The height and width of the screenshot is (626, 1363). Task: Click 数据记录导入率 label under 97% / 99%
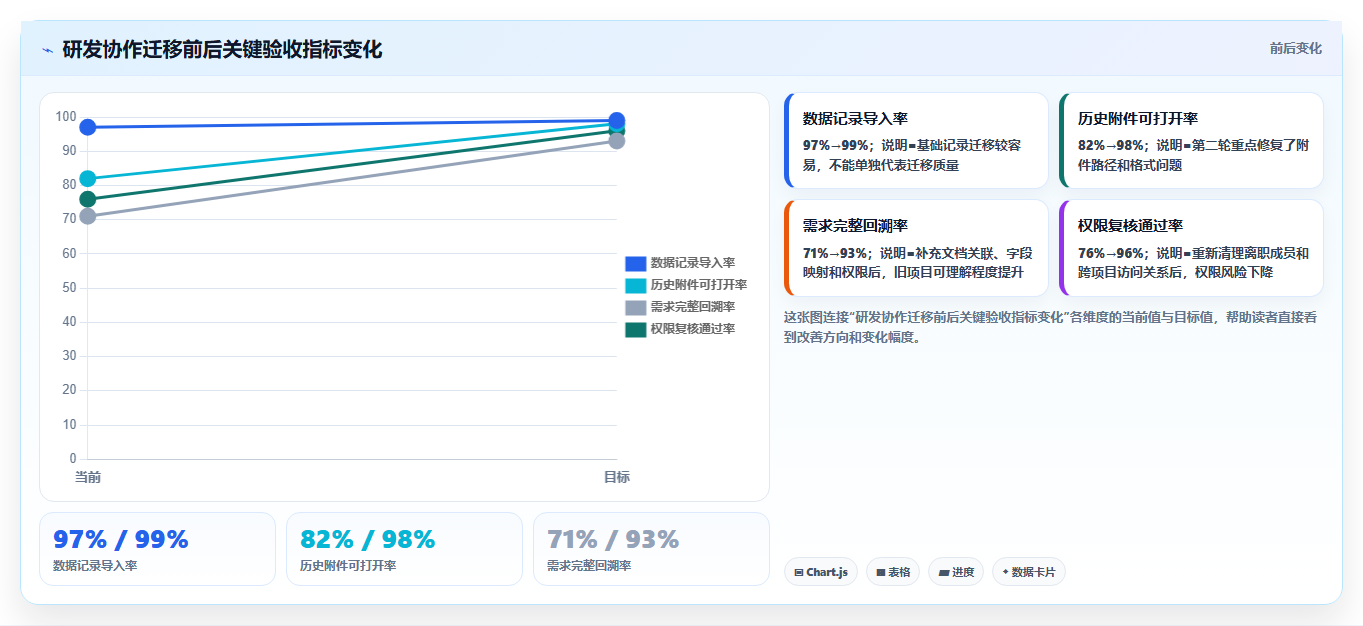[95, 566]
